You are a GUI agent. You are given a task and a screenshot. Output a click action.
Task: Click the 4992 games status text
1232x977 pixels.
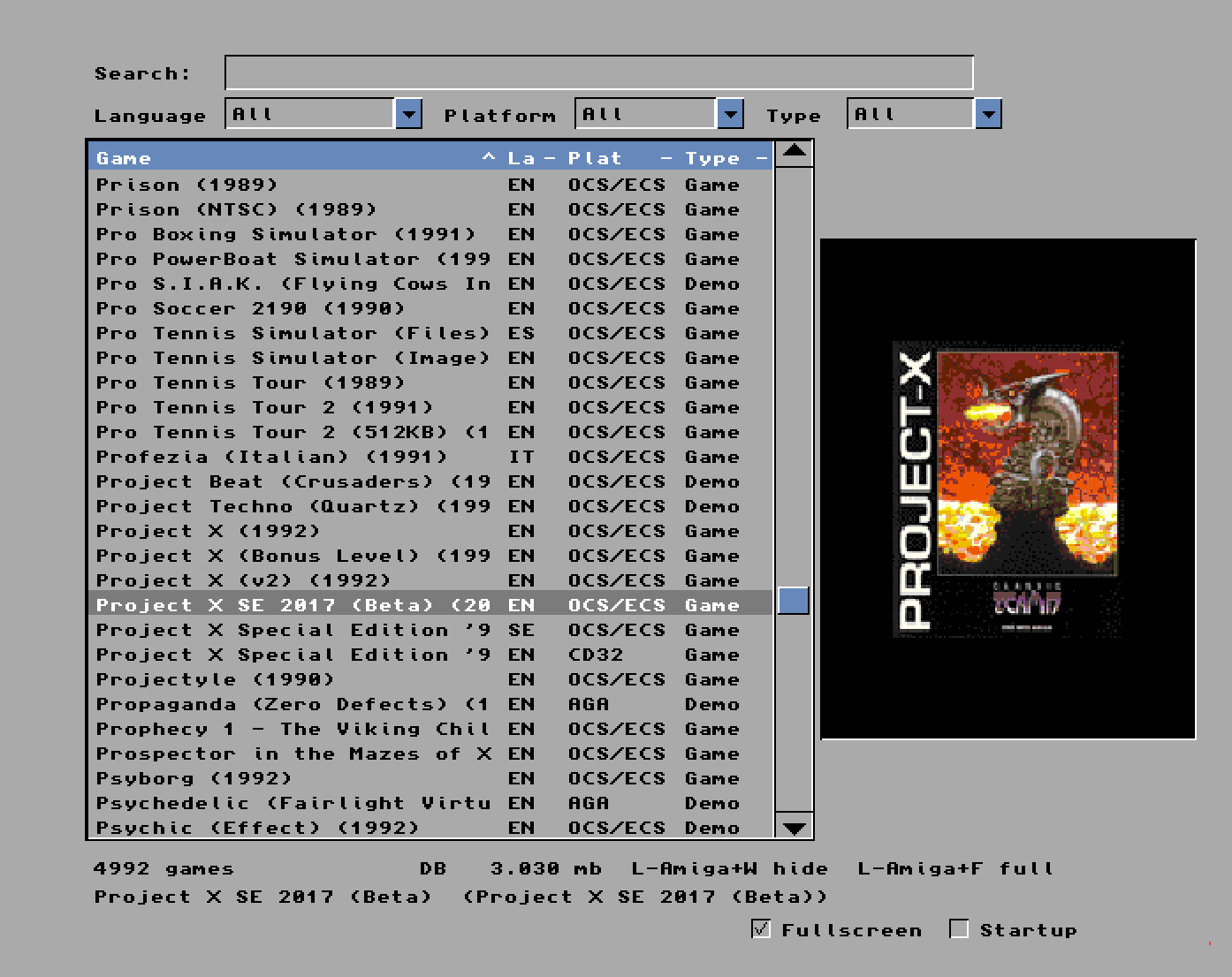pyautogui.click(x=164, y=868)
